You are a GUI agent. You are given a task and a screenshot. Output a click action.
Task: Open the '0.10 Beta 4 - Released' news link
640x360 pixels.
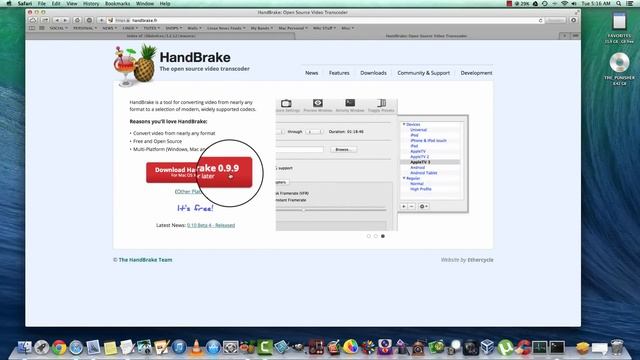[x=211, y=225]
